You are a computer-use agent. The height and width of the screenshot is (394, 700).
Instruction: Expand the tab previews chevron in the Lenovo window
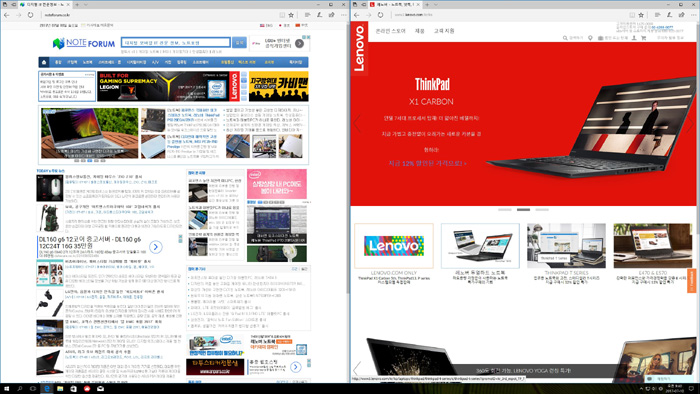pos(436,4)
